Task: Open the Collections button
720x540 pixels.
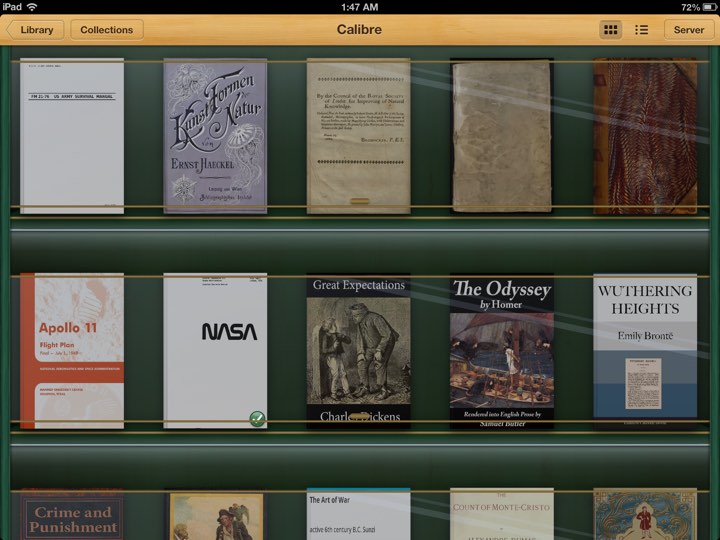Action: 107,30
